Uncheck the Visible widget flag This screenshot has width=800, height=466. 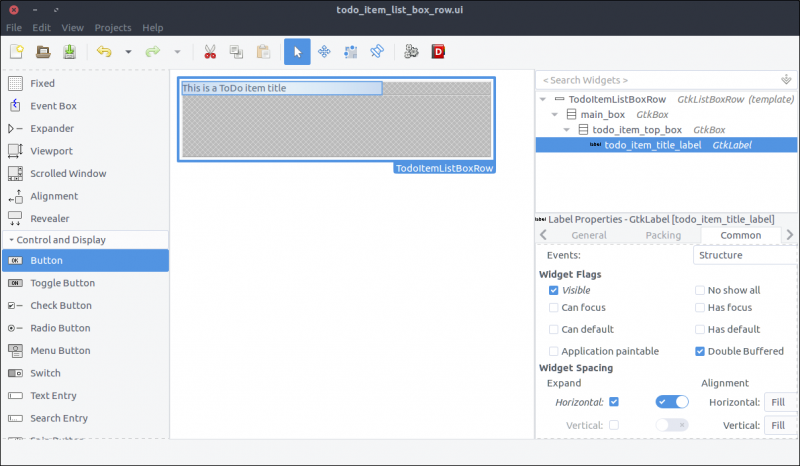(554, 290)
